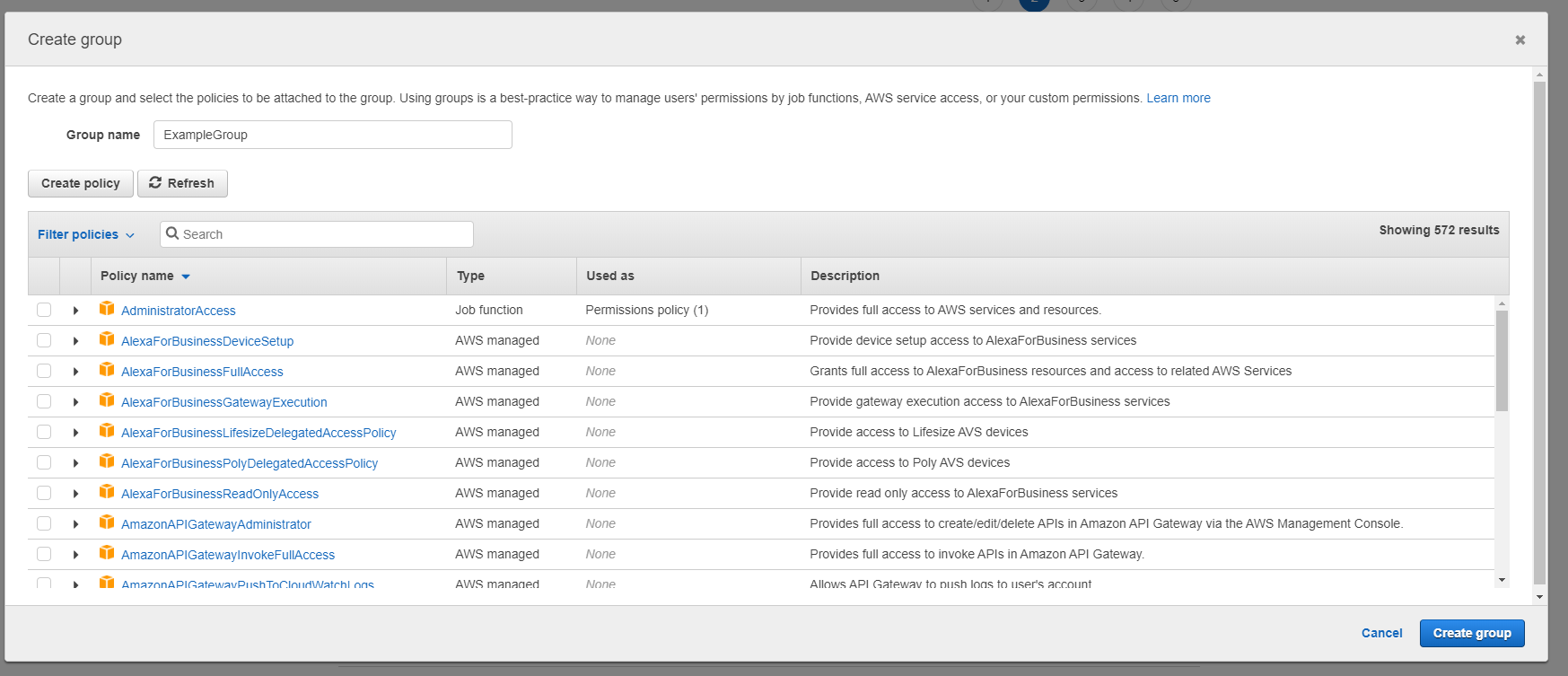Expand the AdministratorAccess policy row

coord(75,311)
